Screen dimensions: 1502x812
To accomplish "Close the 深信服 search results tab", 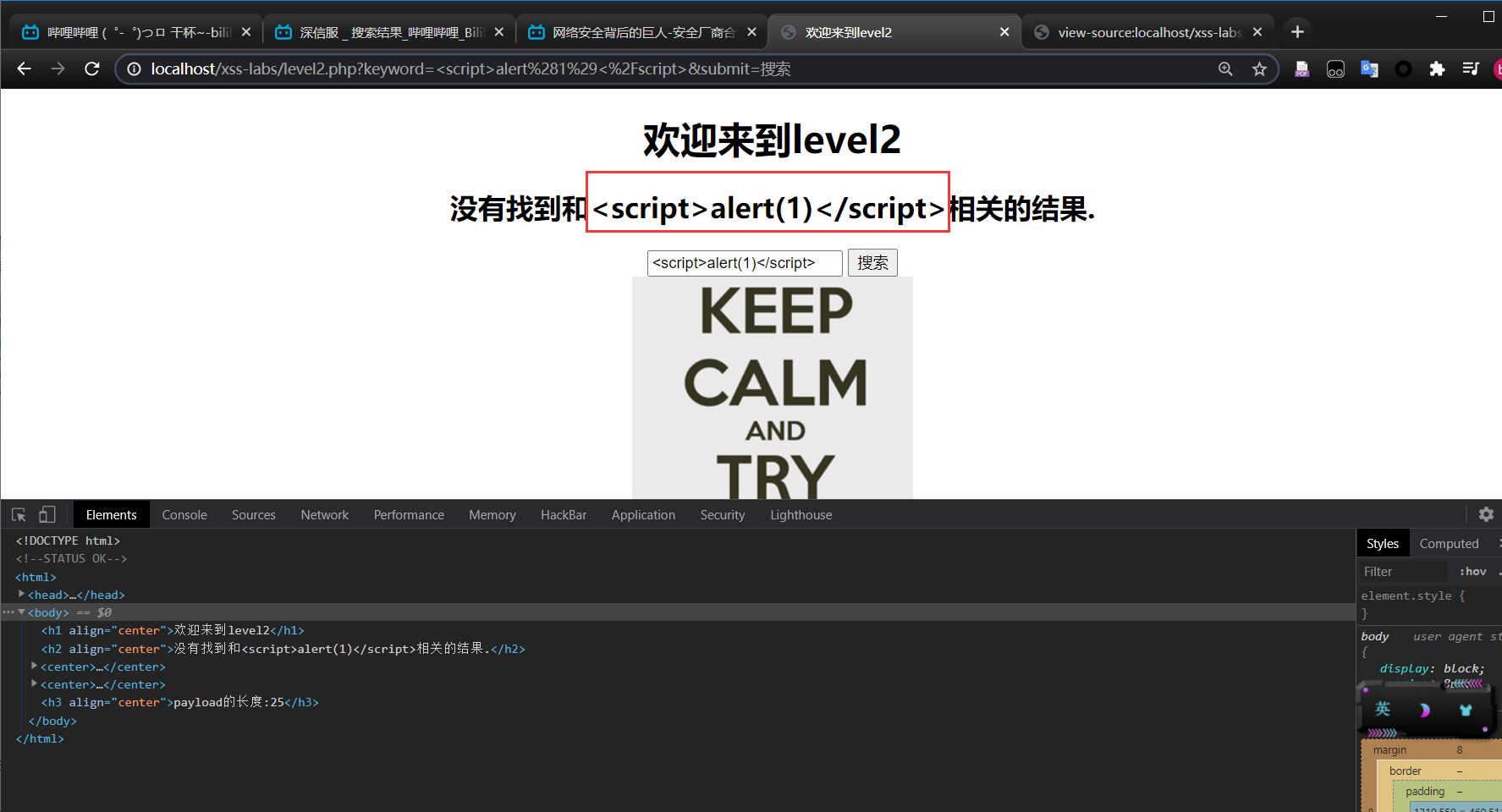I will [498, 32].
